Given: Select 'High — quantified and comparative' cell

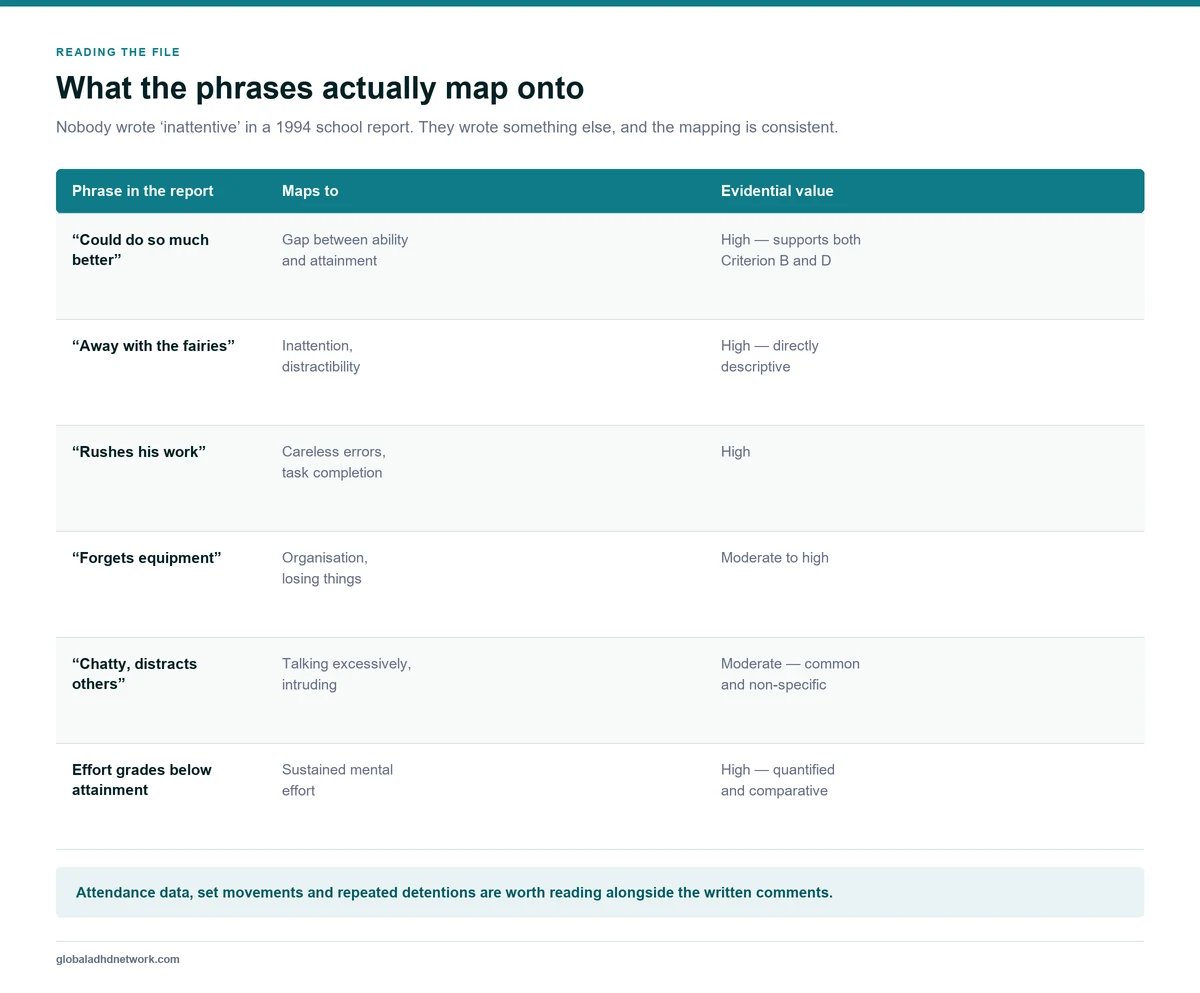Looking at the screenshot, I should click(778, 780).
